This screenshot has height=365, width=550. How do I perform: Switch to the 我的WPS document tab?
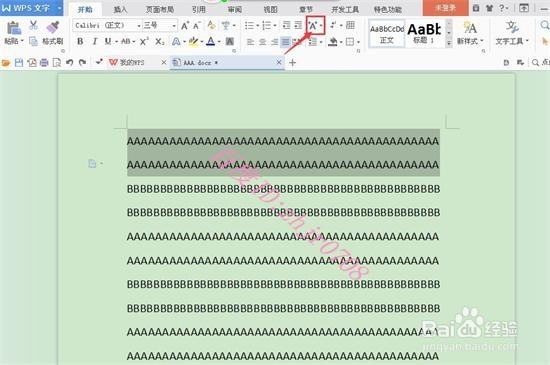(132, 63)
